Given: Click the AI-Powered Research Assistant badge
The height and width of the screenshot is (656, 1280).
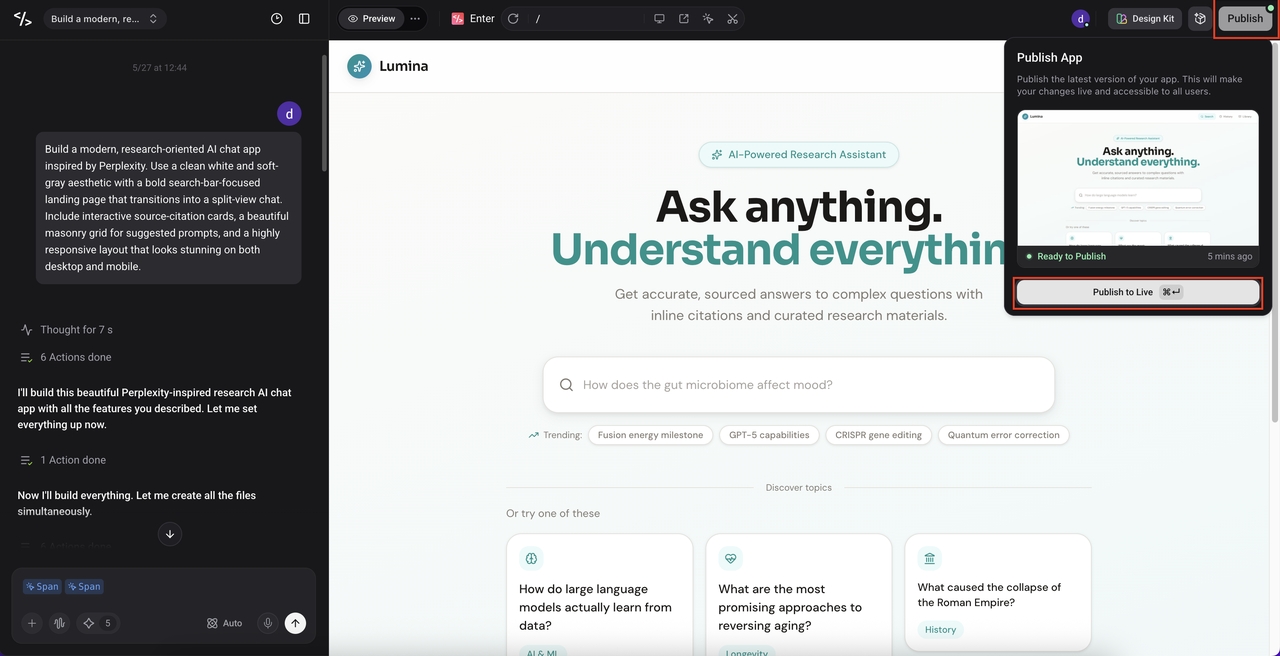Looking at the screenshot, I should [x=798, y=155].
